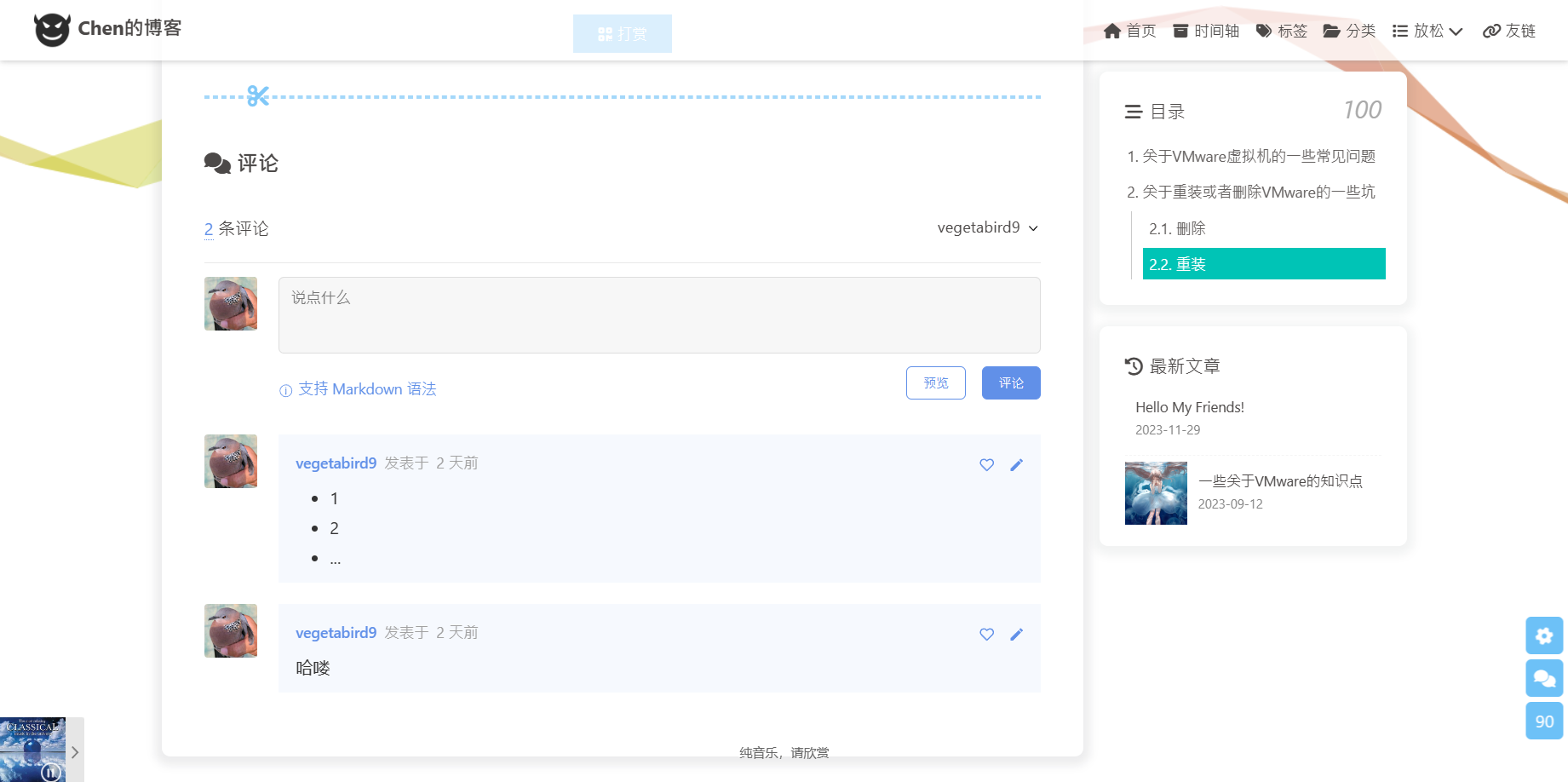Click the floating comments chat-bubble button
Image resolution: width=1568 pixels, height=782 pixels.
tap(1544, 678)
